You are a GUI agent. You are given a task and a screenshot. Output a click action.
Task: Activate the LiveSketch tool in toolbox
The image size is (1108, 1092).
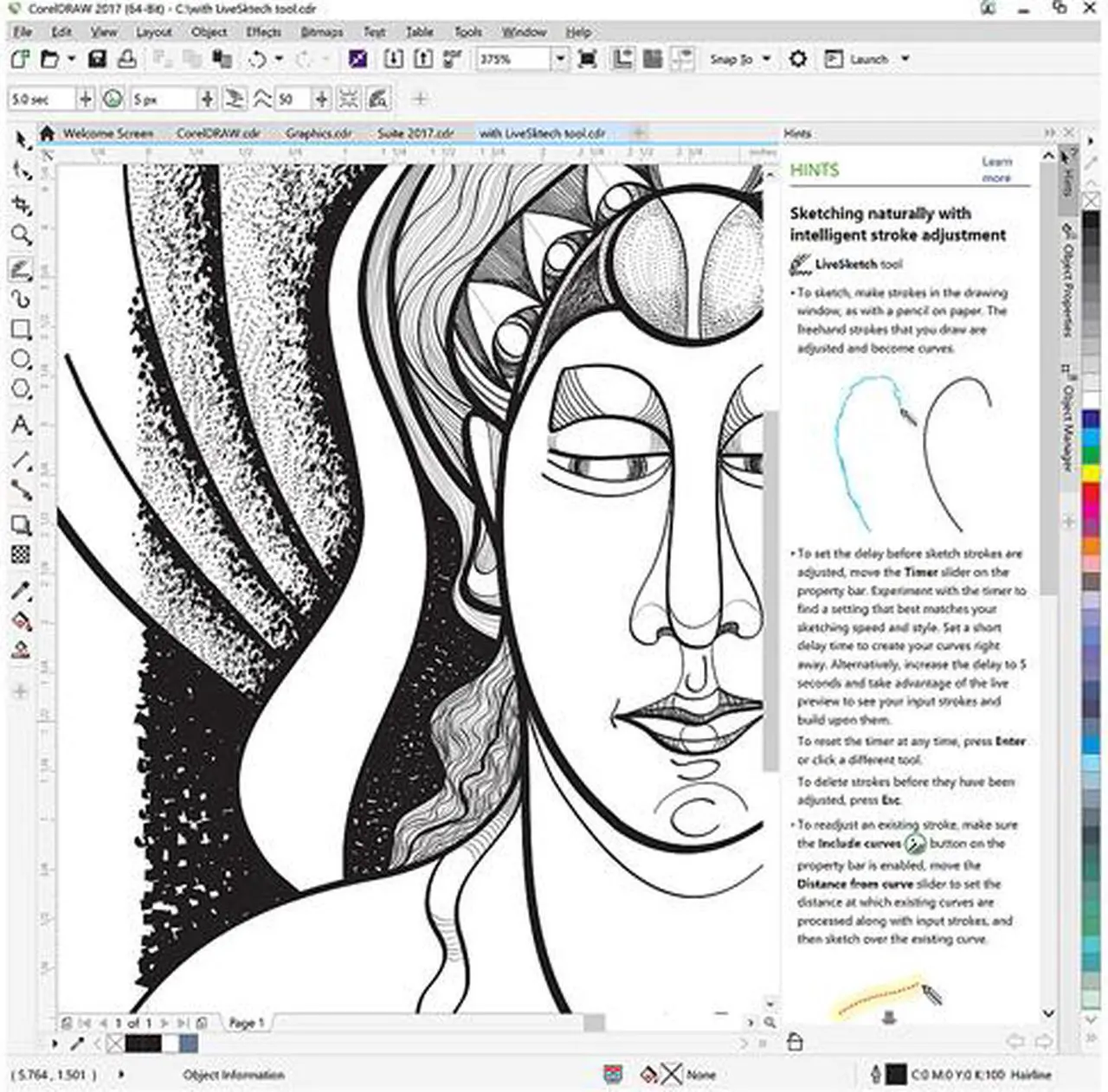[x=21, y=269]
